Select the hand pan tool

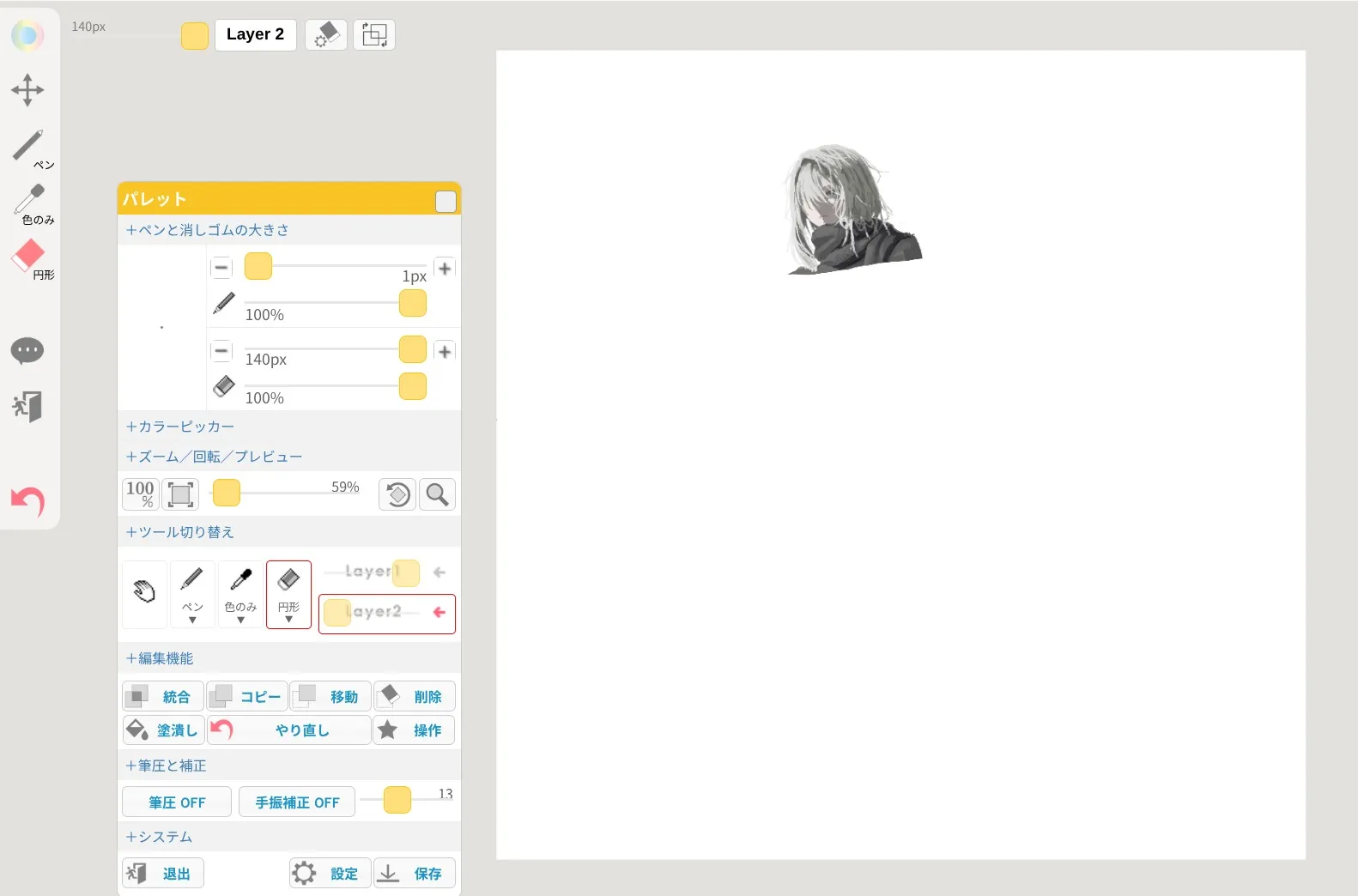pos(144,593)
